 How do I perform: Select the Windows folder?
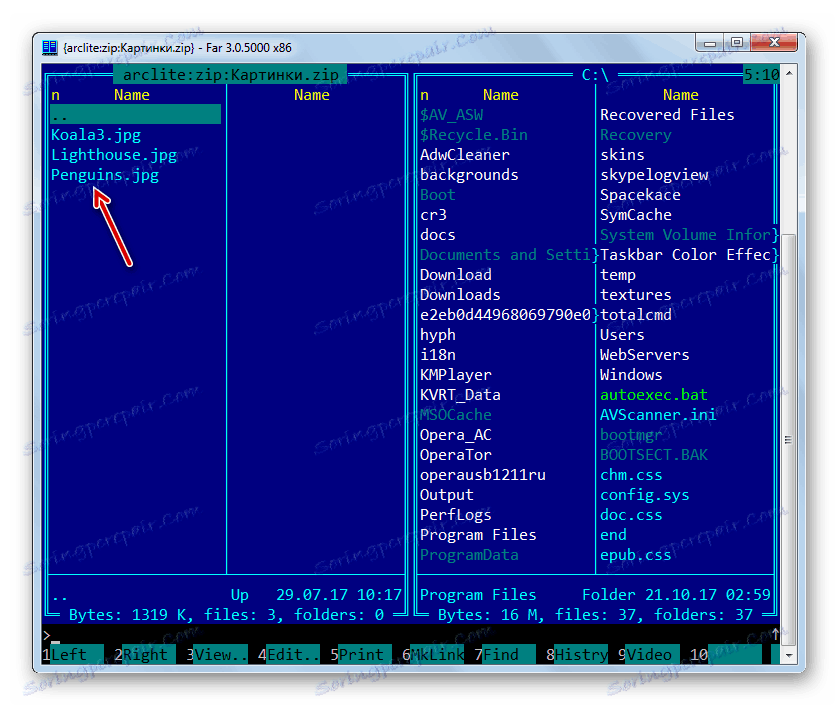[631, 375]
